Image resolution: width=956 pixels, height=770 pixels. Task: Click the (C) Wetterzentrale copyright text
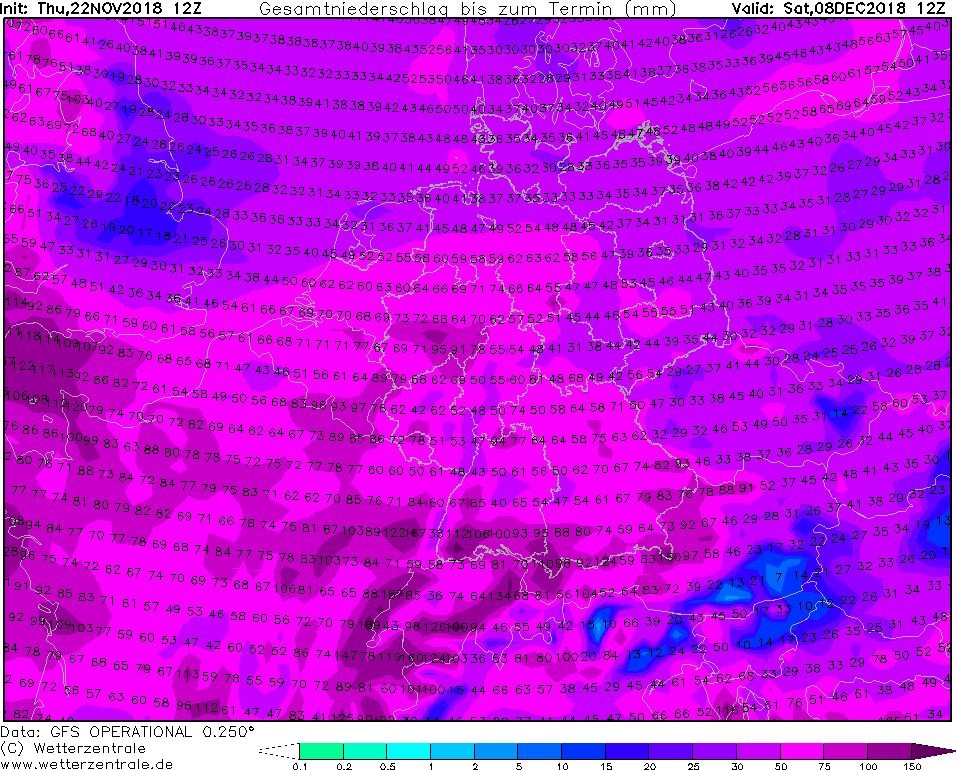(x=74, y=747)
